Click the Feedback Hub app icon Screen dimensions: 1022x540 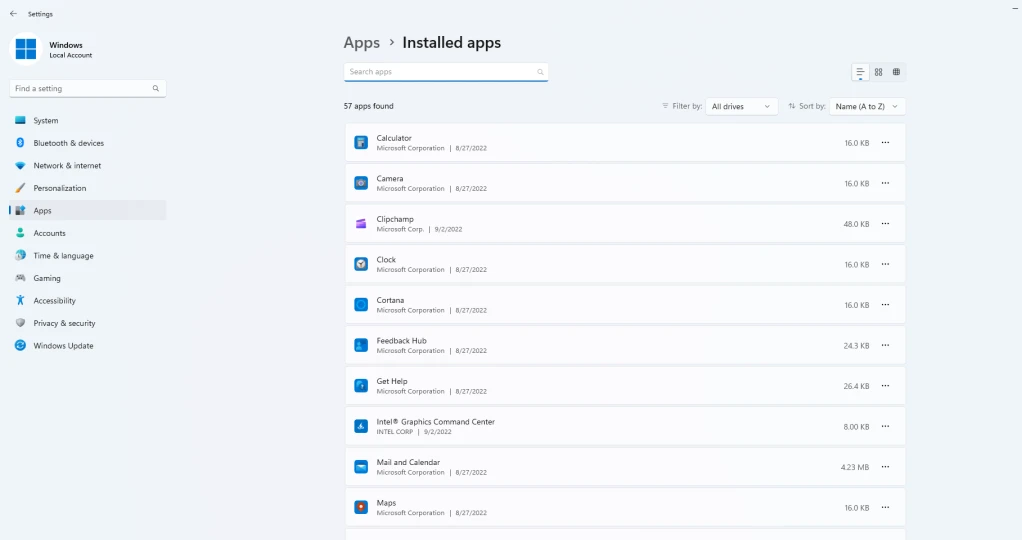[361, 346]
